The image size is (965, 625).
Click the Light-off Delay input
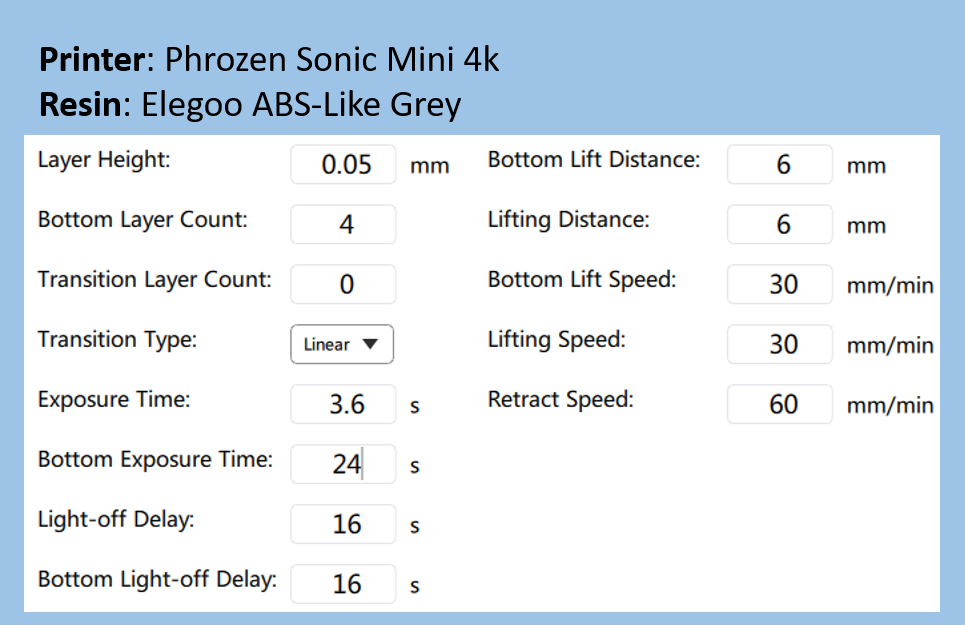tap(343, 524)
